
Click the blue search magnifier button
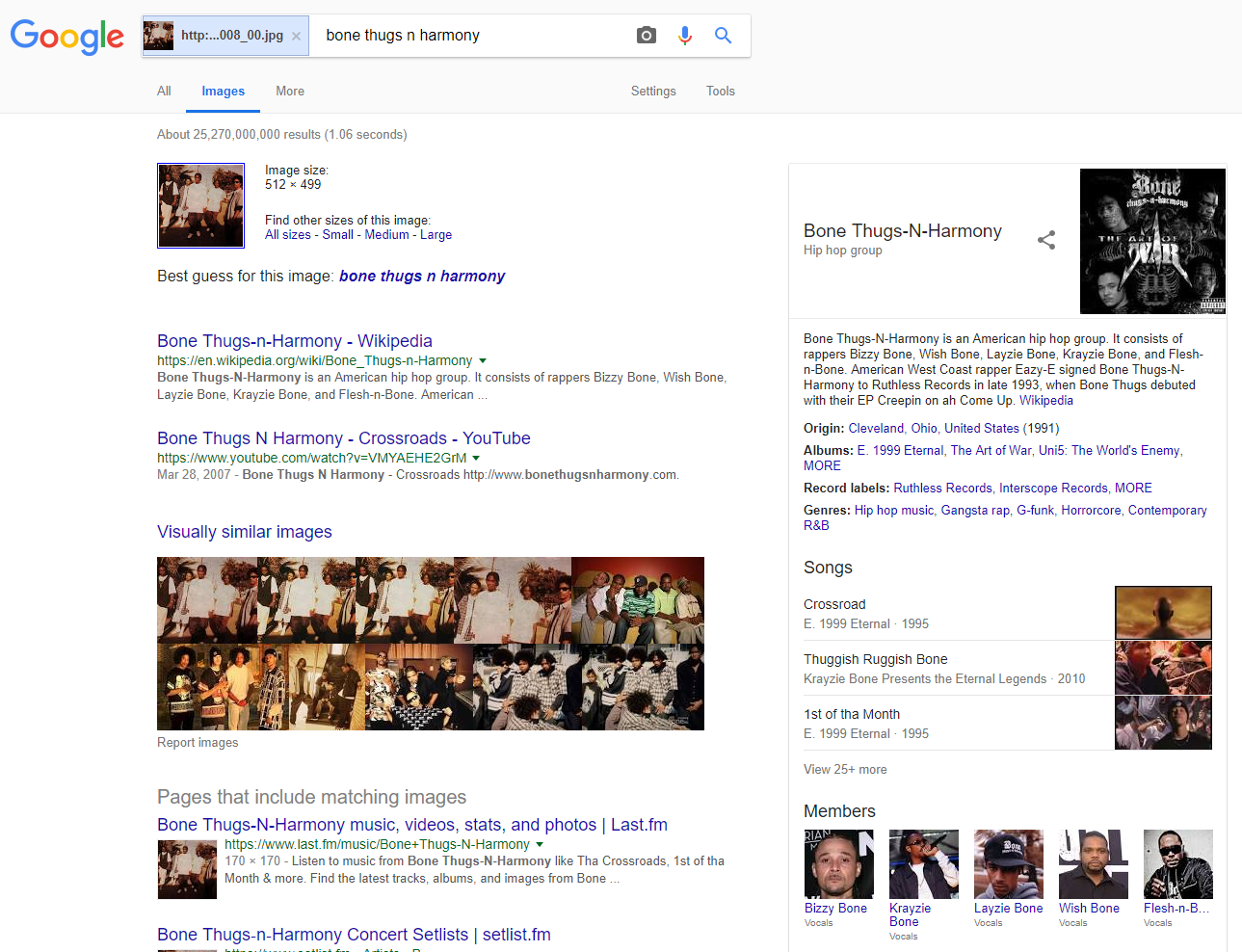point(723,36)
